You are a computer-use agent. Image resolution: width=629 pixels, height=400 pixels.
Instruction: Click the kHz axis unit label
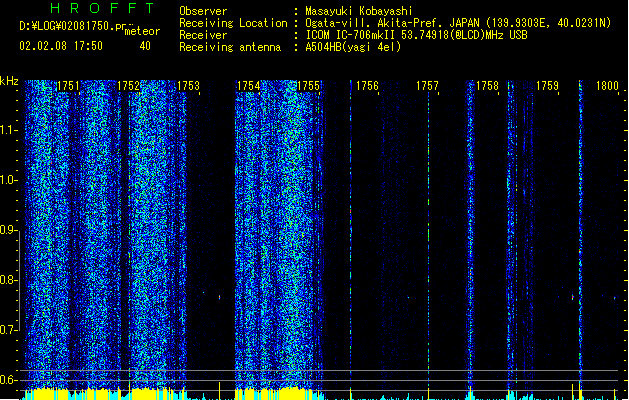tap(9, 81)
